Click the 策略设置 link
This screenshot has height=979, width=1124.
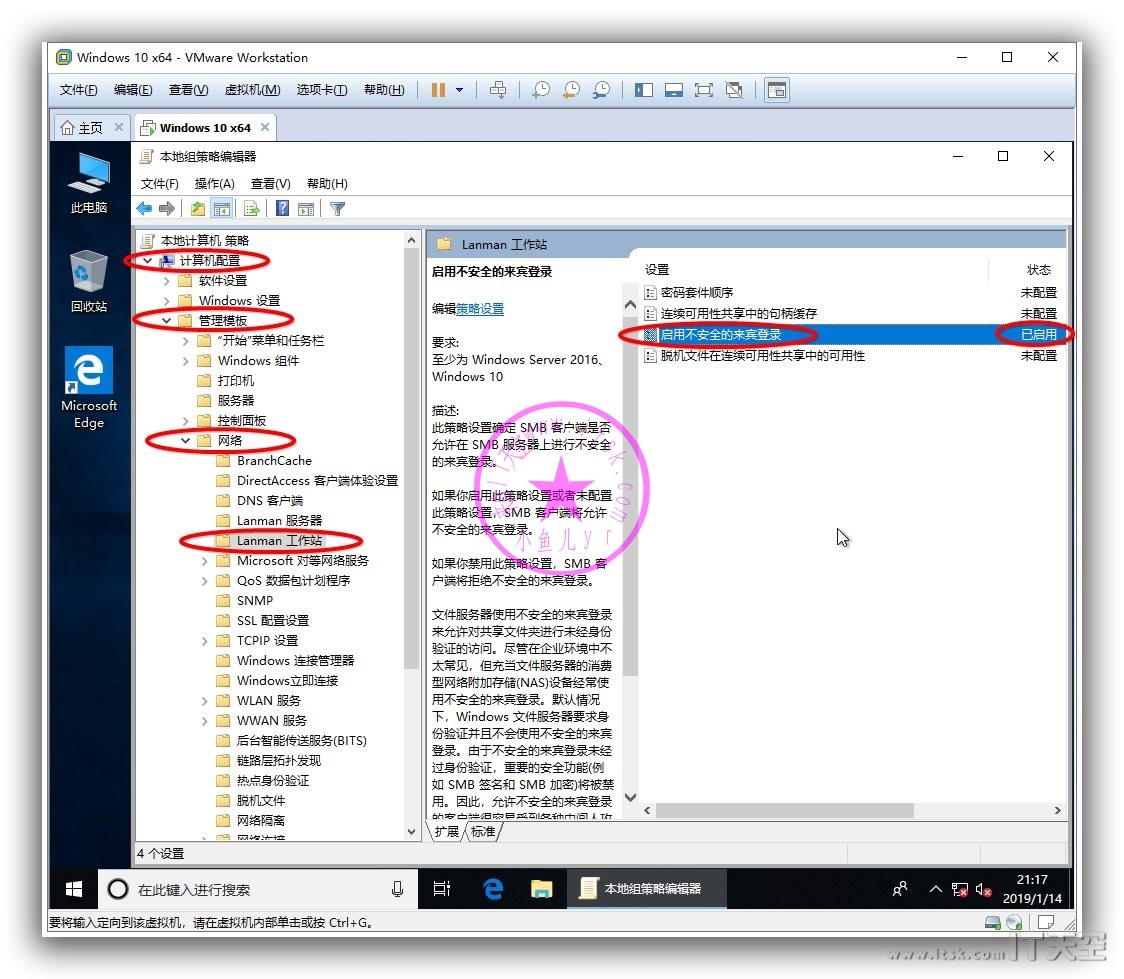click(480, 309)
